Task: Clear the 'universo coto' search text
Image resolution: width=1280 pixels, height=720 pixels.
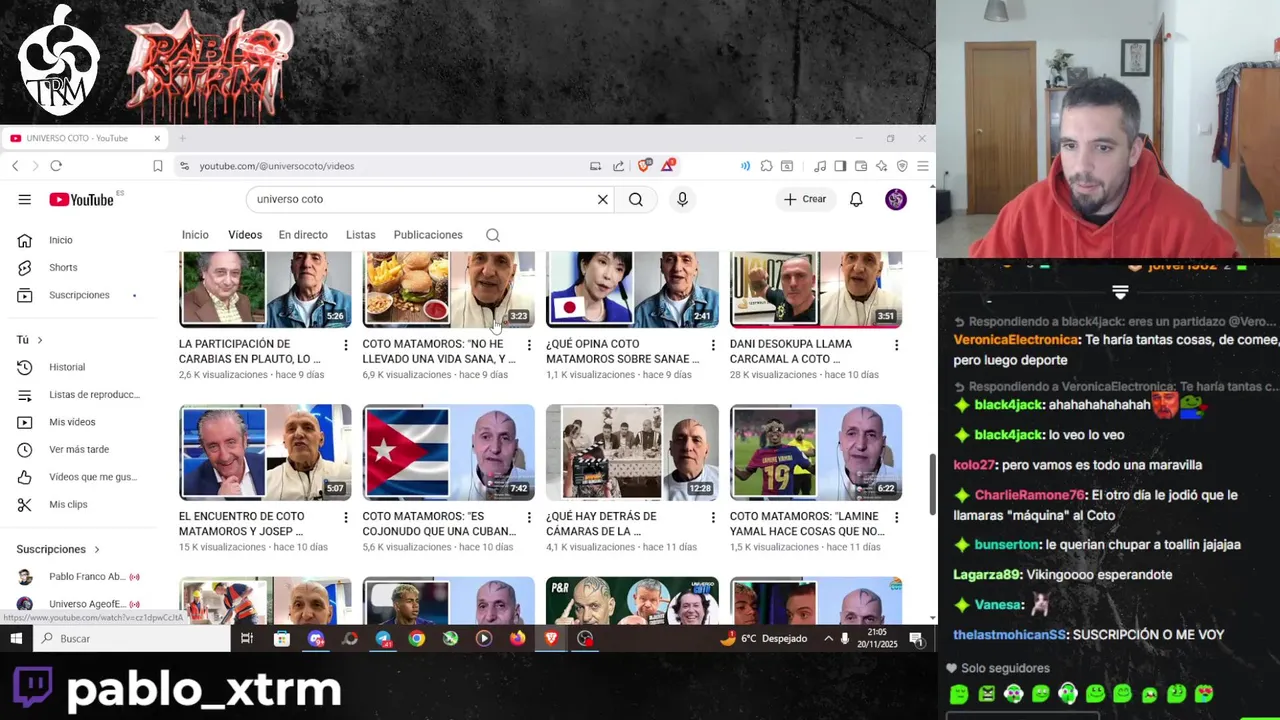Action: coord(602,199)
